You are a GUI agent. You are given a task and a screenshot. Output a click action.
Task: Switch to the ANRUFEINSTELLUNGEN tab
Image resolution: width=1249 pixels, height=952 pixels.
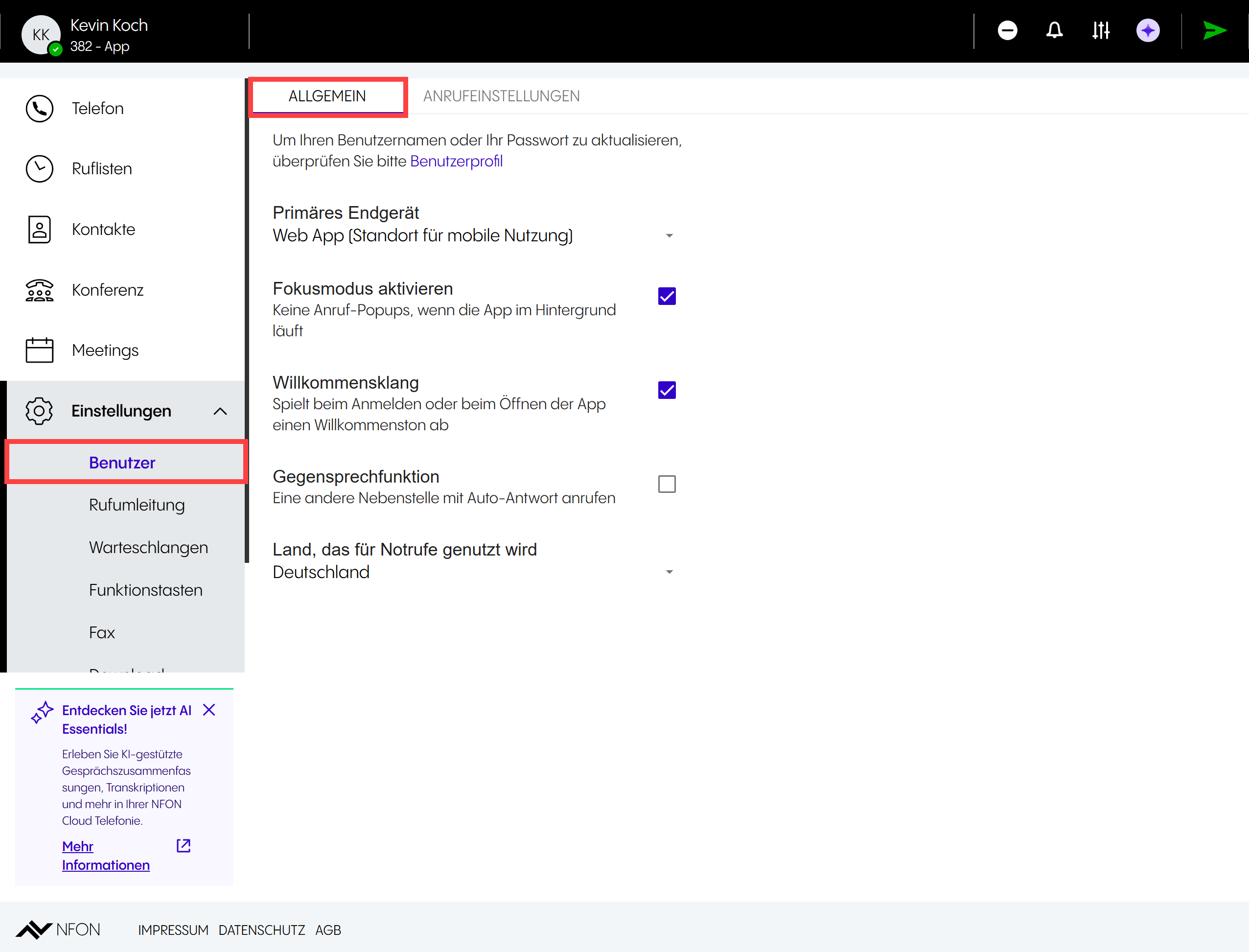tap(501, 96)
